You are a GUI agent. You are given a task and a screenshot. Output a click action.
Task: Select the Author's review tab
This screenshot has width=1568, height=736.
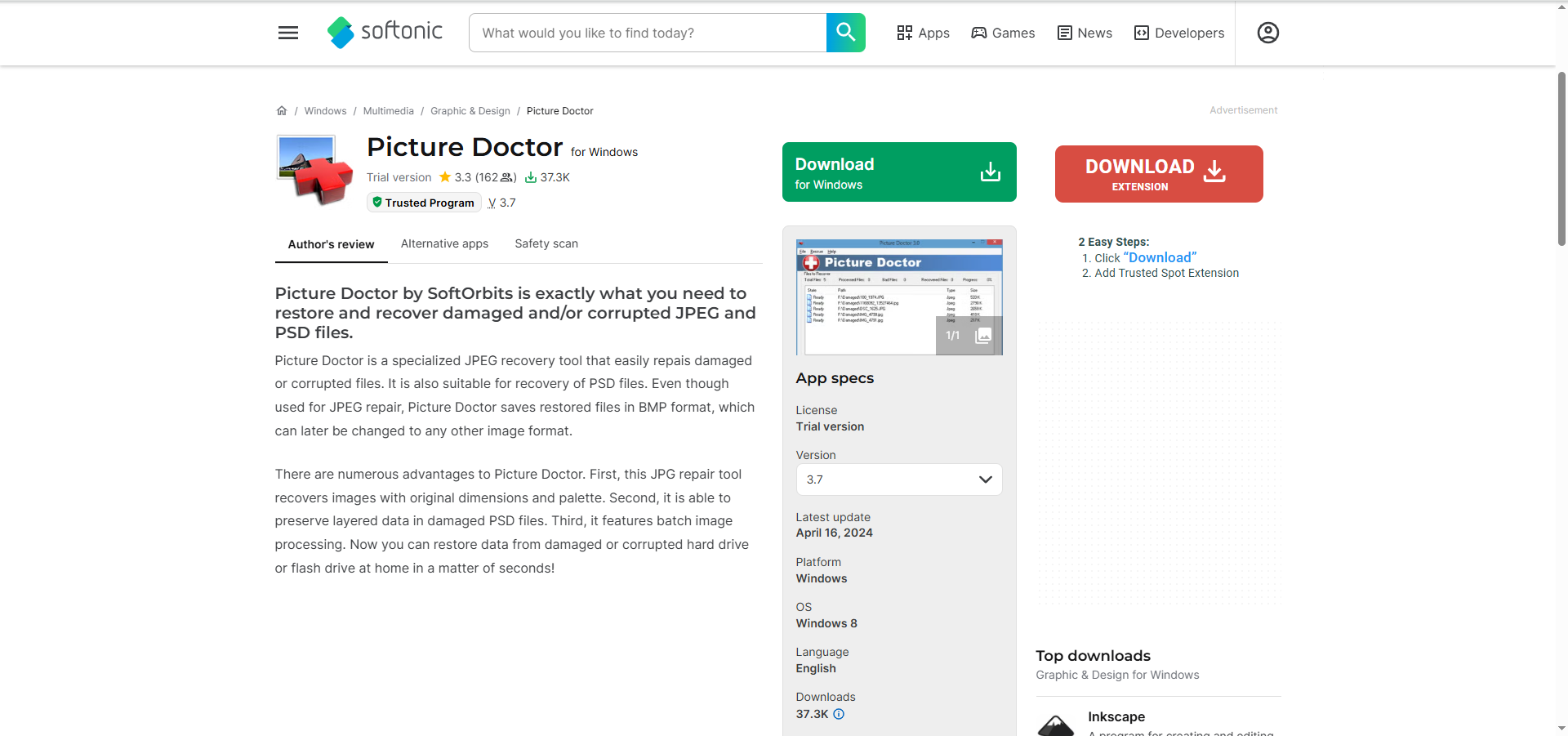331,244
